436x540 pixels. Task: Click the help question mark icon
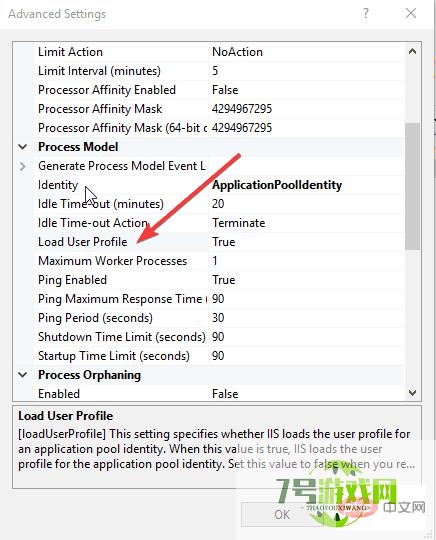[366, 13]
